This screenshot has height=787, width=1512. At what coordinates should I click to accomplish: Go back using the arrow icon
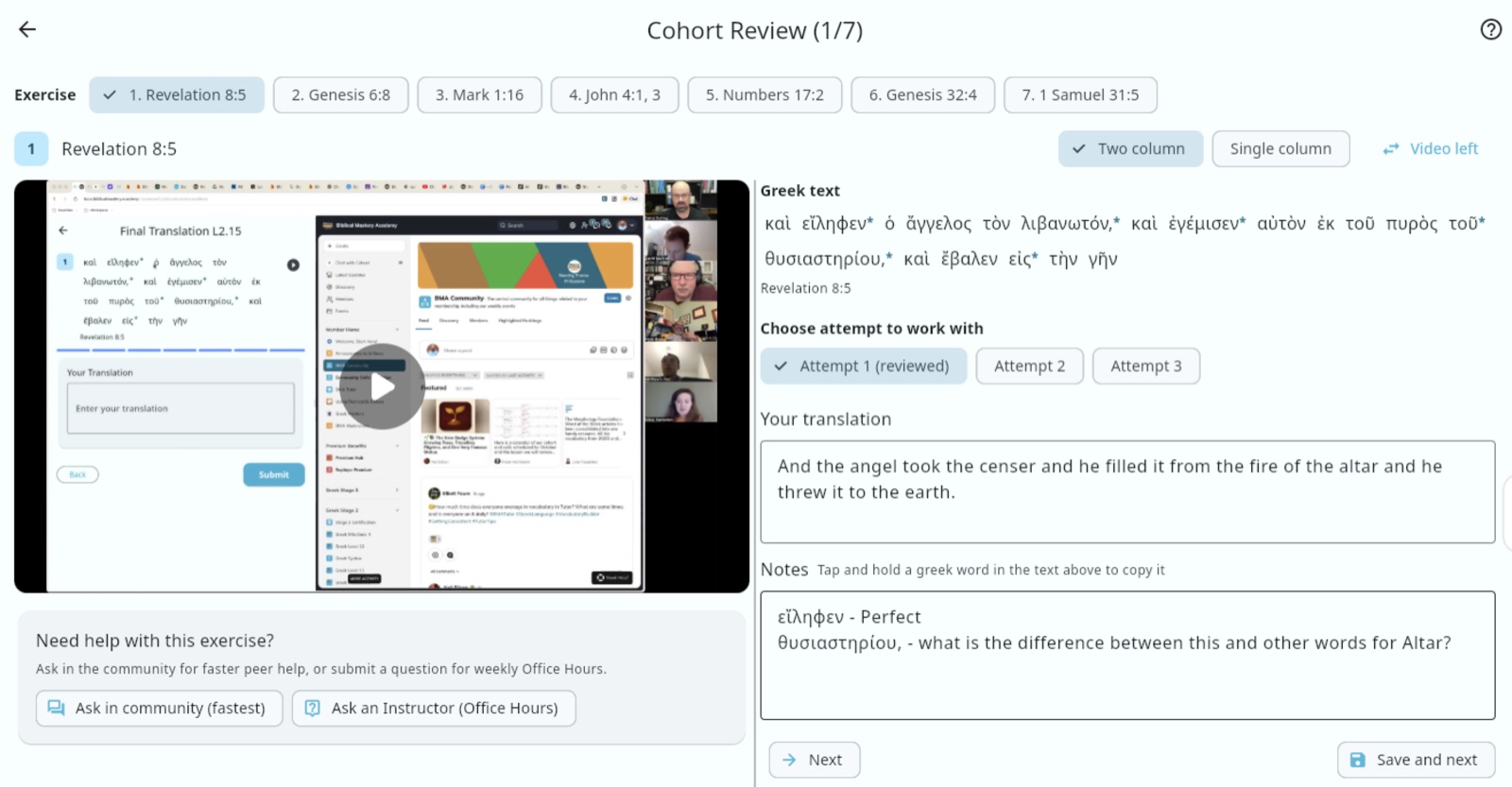click(x=27, y=29)
